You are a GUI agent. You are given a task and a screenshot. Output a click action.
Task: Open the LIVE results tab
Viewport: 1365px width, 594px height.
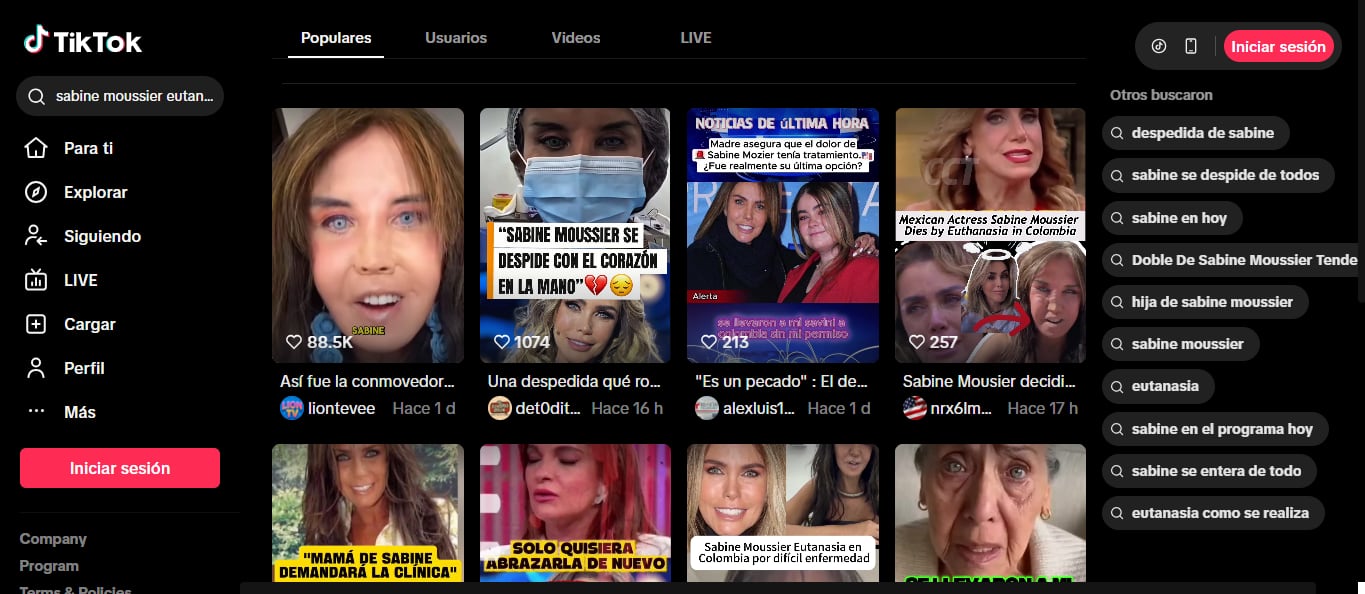point(694,37)
